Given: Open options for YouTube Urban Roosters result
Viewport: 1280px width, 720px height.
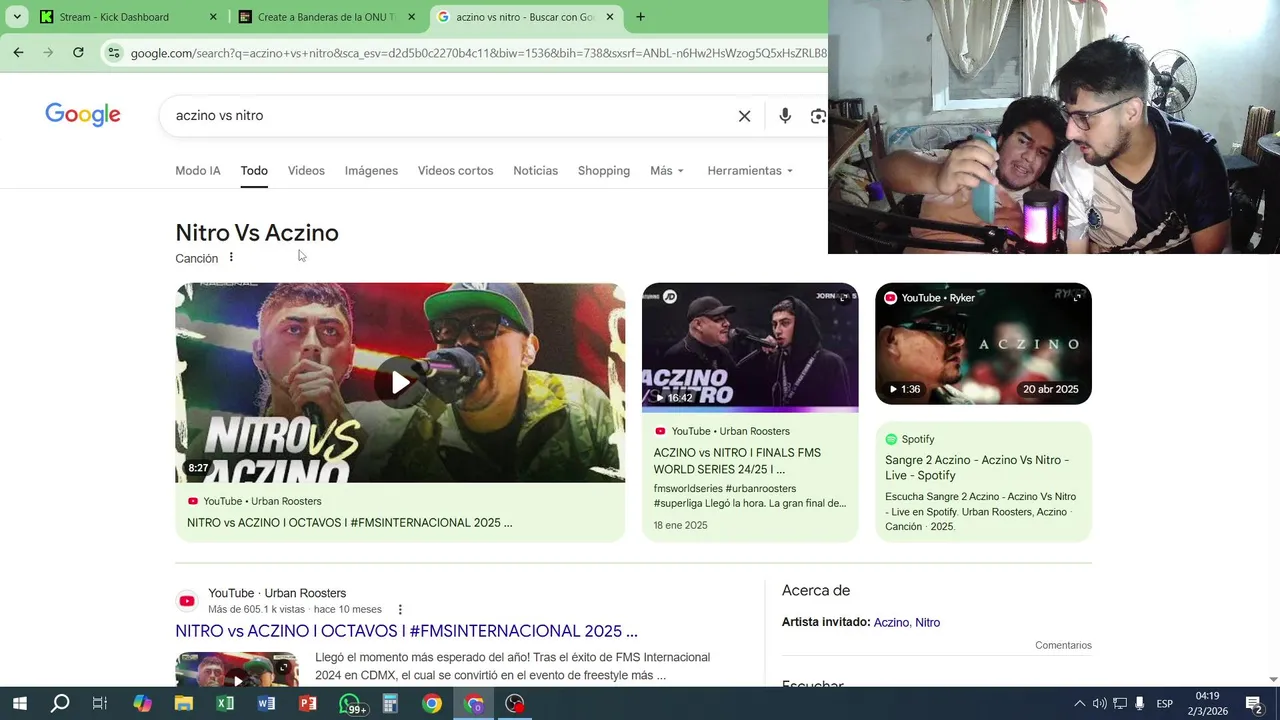Looking at the screenshot, I should [400, 609].
